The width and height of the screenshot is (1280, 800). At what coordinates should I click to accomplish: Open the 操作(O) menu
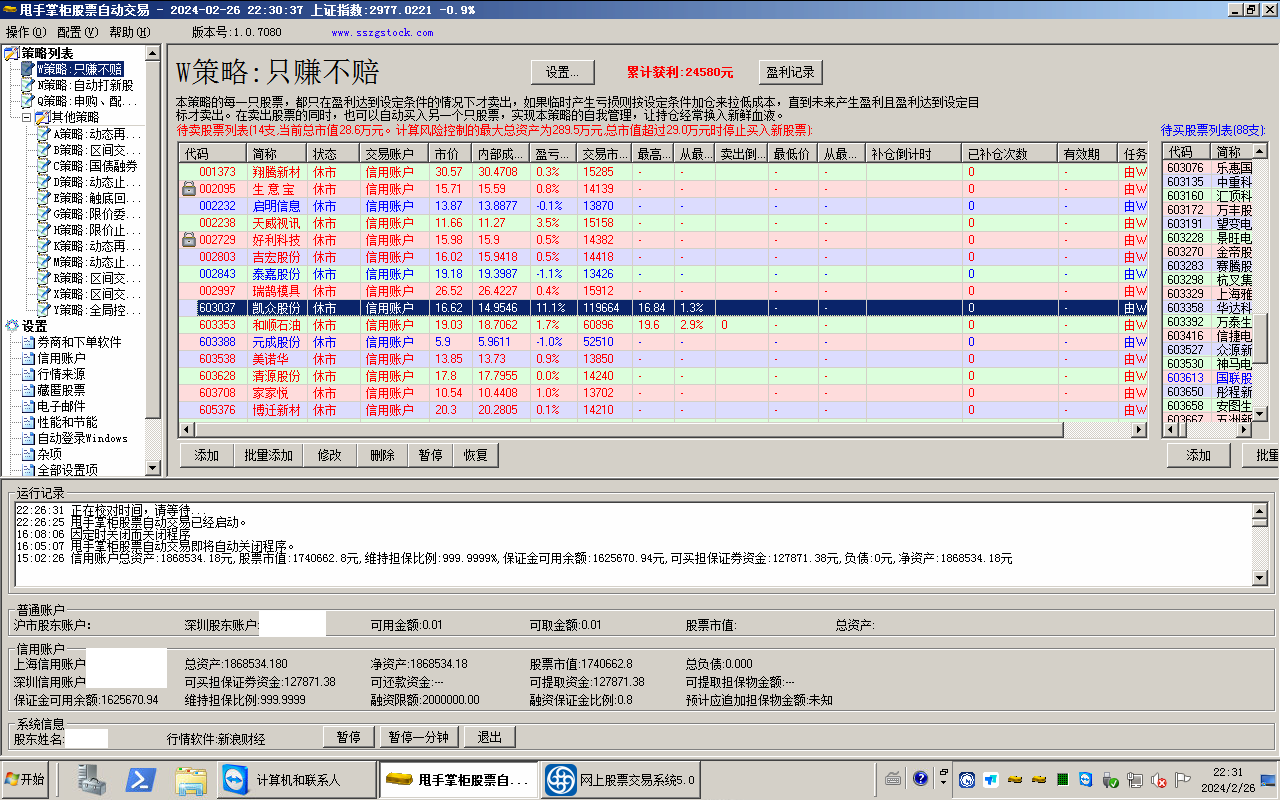[x=26, y=32]
